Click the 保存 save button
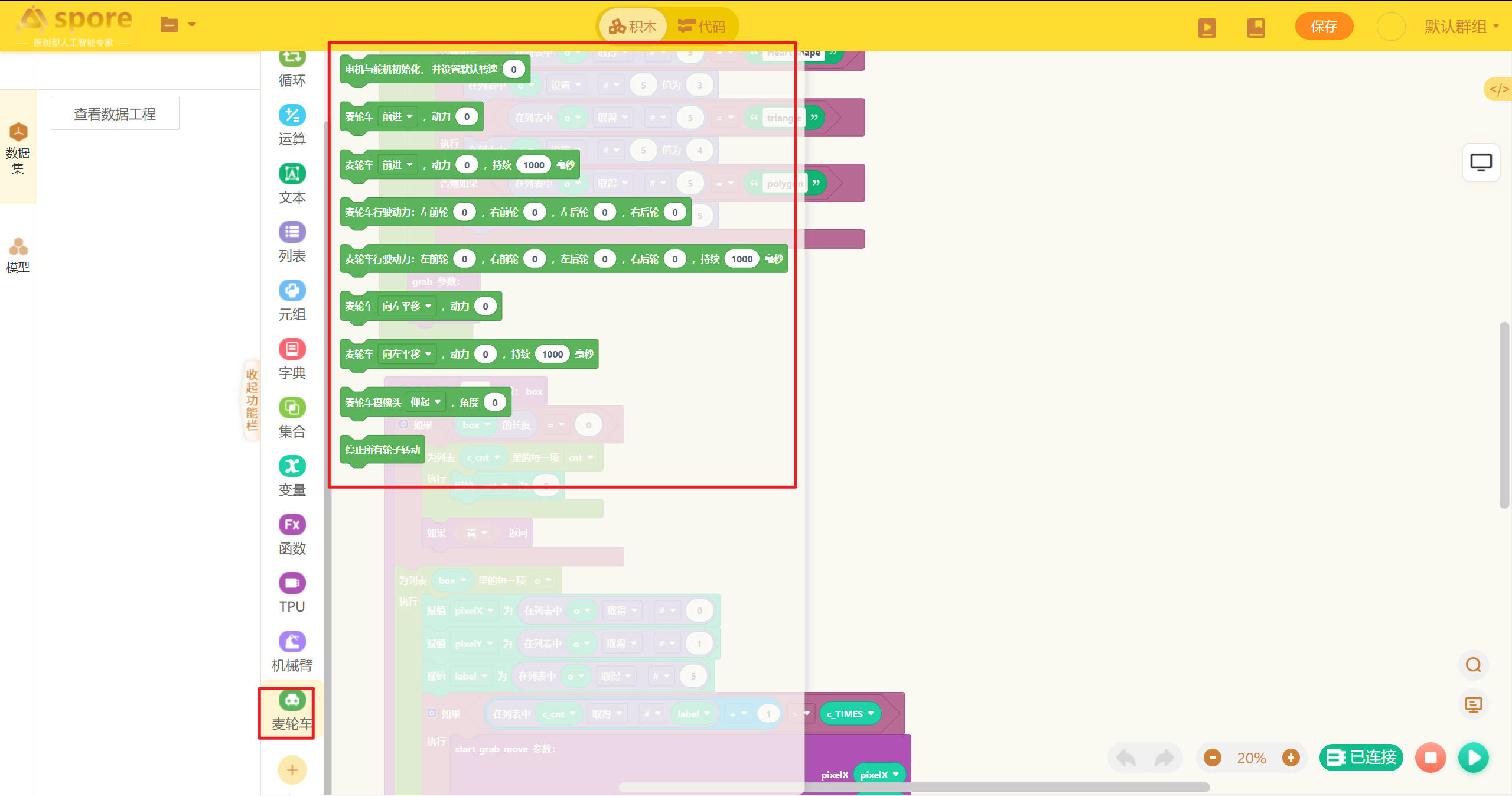 (x=1324, y=27)
